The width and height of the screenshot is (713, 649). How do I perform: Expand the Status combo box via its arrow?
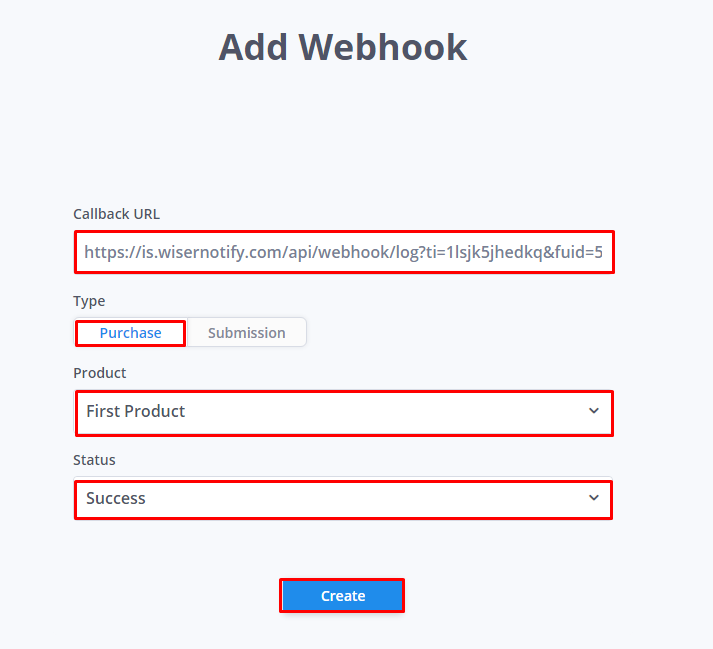[x=593, y=498]
